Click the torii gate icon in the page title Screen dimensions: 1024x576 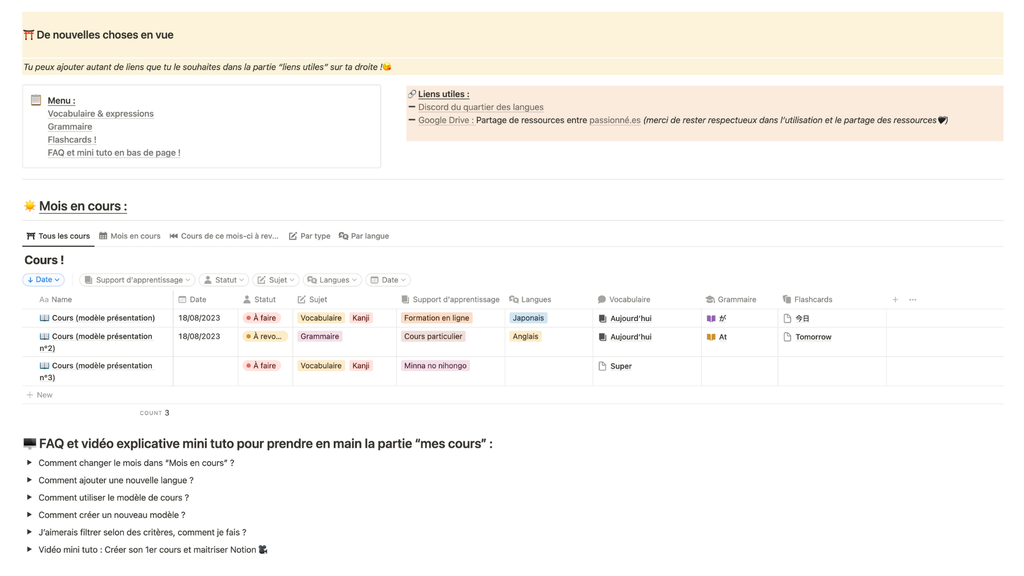29,35
